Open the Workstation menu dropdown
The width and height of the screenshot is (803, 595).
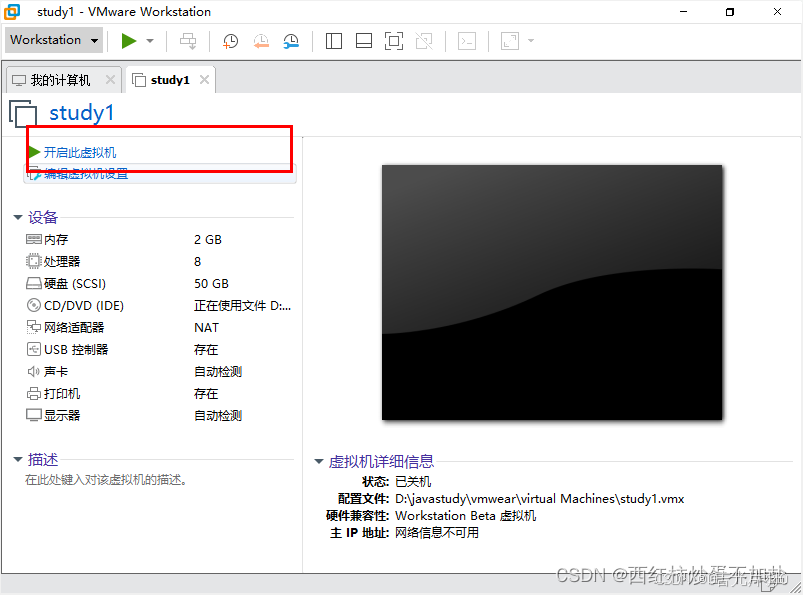pyautogui.click(x=54, y=40)
